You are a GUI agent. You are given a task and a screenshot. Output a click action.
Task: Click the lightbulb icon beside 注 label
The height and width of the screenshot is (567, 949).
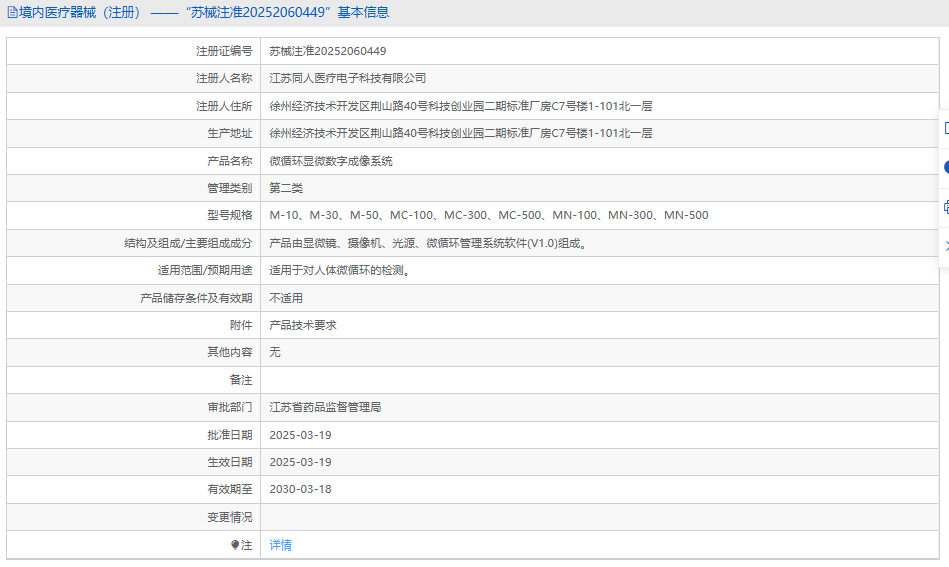pos(235,545)
